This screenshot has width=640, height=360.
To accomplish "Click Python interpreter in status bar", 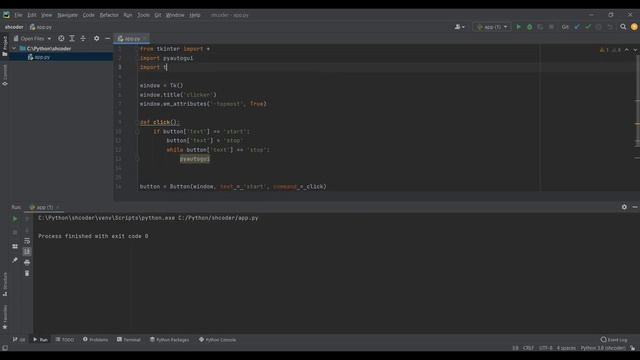I will (x=603, y=348).
